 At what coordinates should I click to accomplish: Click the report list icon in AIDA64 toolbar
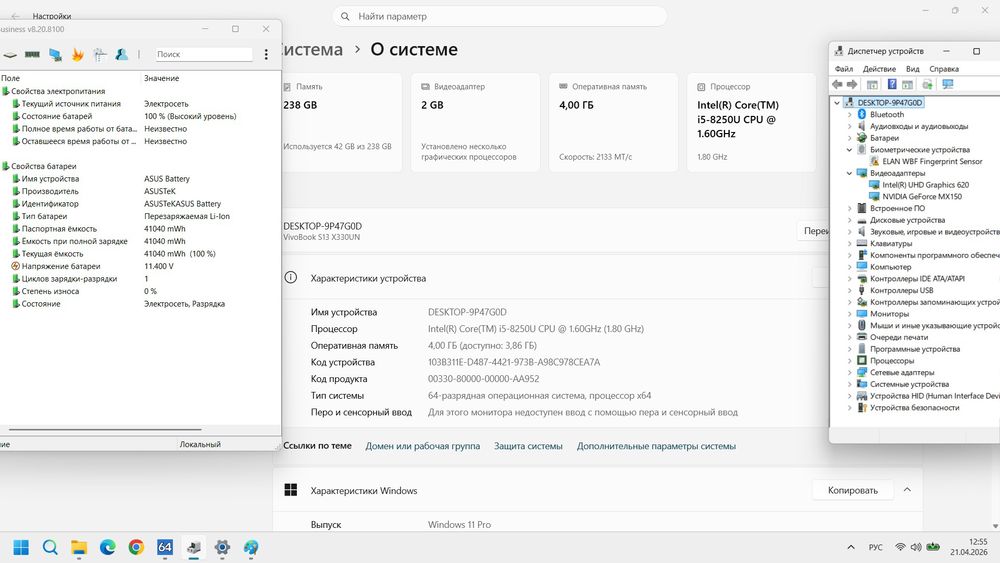[99, 55]
